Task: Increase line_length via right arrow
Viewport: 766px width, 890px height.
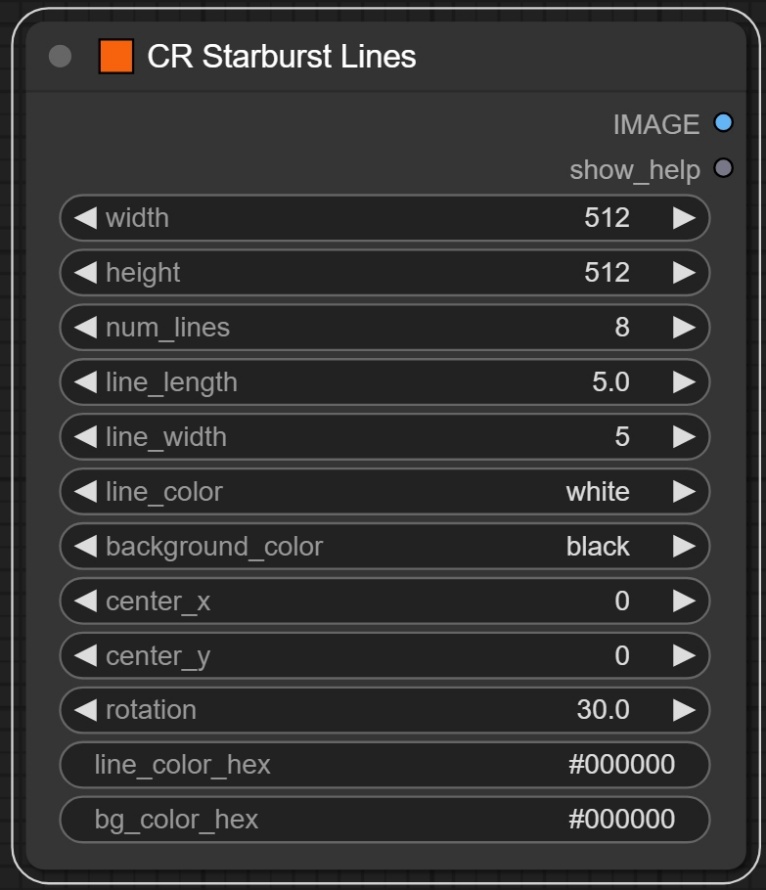Action: (x=684, y=382)
